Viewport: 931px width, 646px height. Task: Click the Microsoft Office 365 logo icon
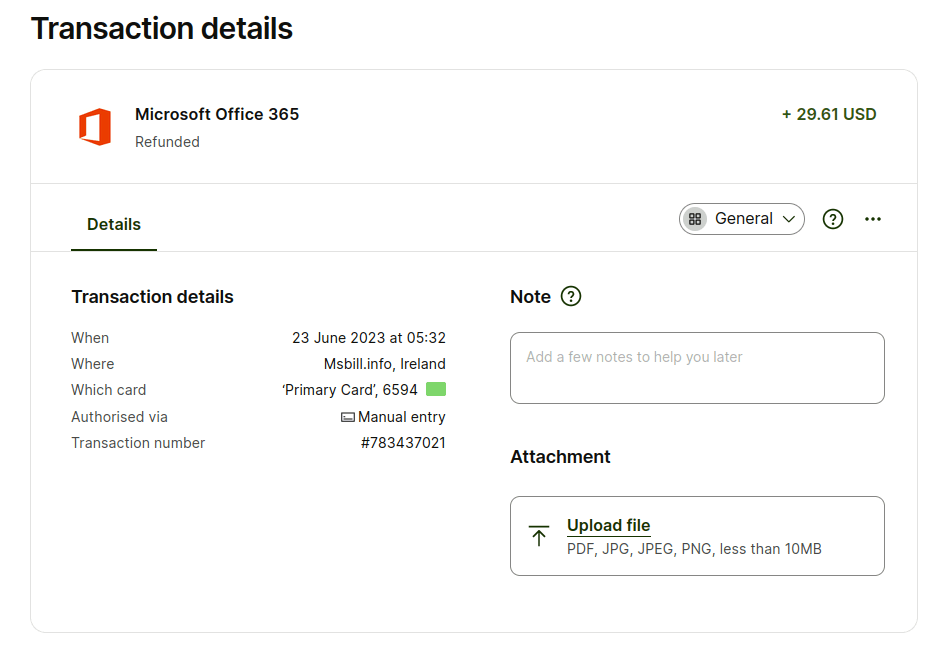(x=95, y=126)
